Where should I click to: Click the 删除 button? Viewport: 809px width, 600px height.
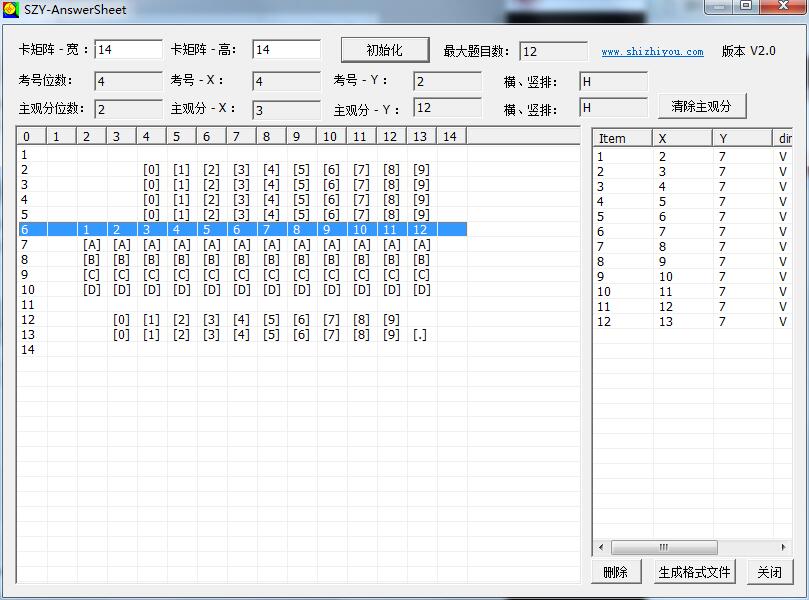coord(616,572)
